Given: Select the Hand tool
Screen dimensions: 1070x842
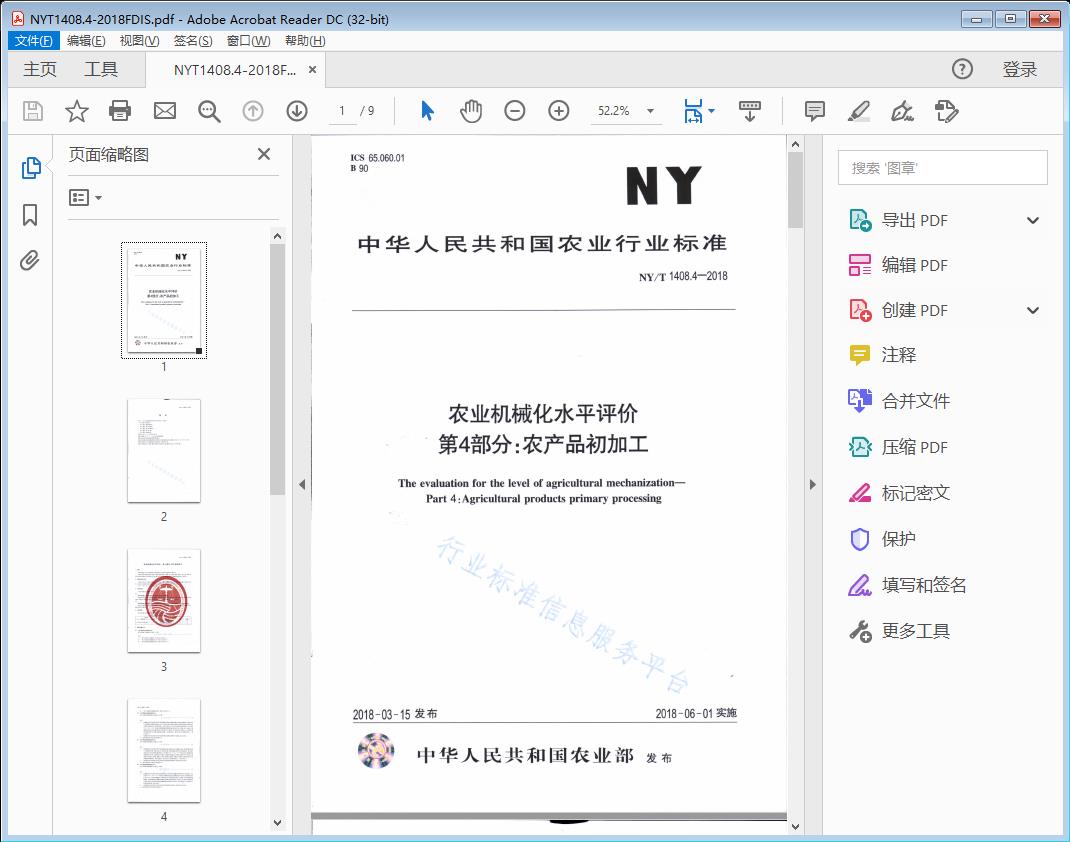Looking at the screenshot, I should pyautogui.click(x=469, y=111).
